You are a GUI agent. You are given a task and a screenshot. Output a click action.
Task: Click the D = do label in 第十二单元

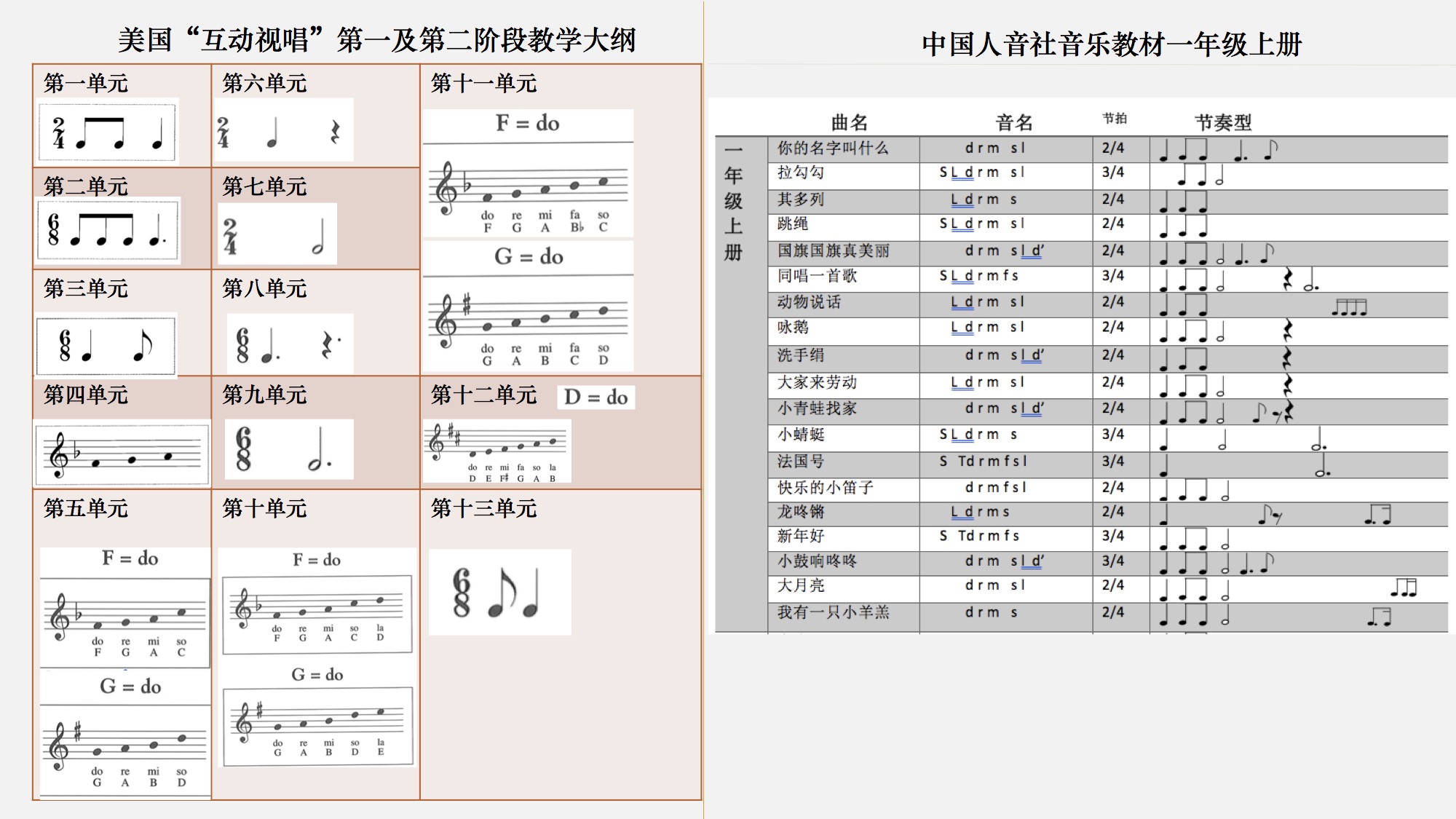click(596, 397)
